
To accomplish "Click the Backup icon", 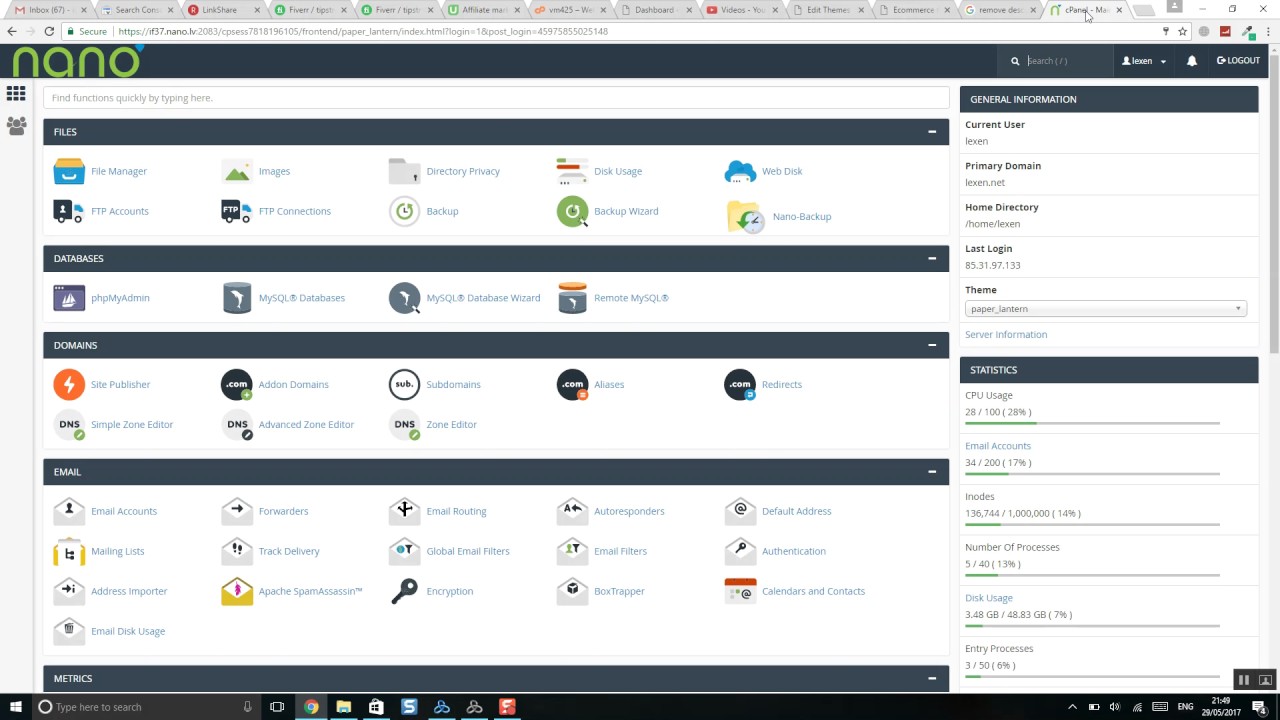I will (404, 211).
